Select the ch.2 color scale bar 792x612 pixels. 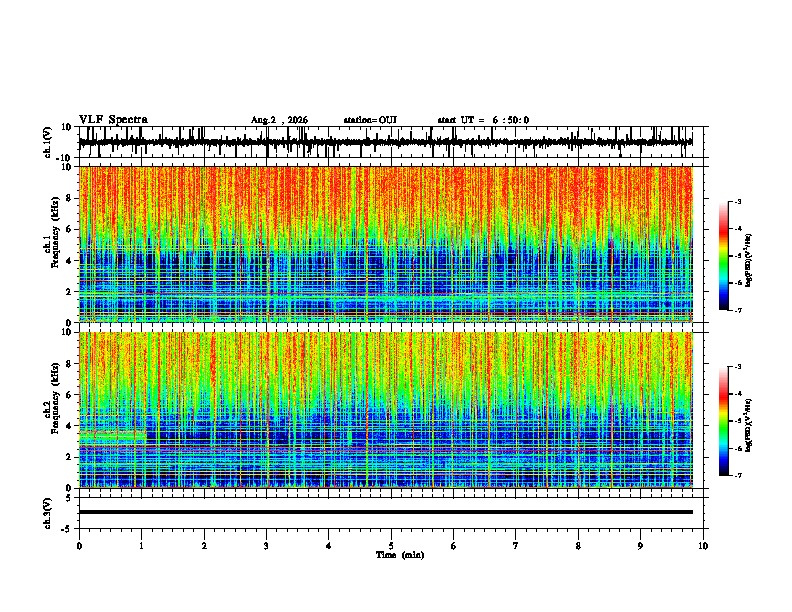pyautogui.click(x=724, y=421)
